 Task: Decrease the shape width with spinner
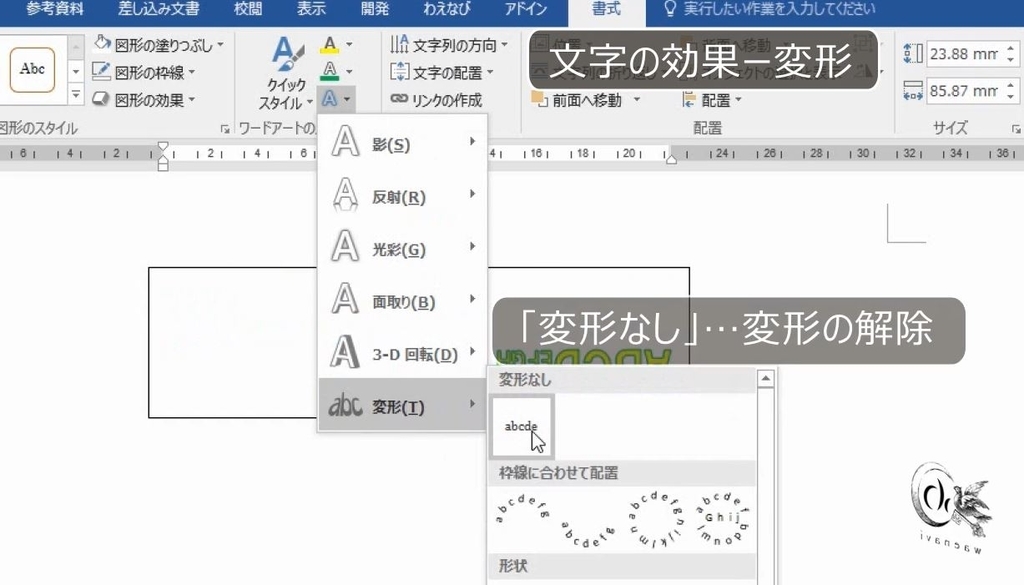[1011, 97]
